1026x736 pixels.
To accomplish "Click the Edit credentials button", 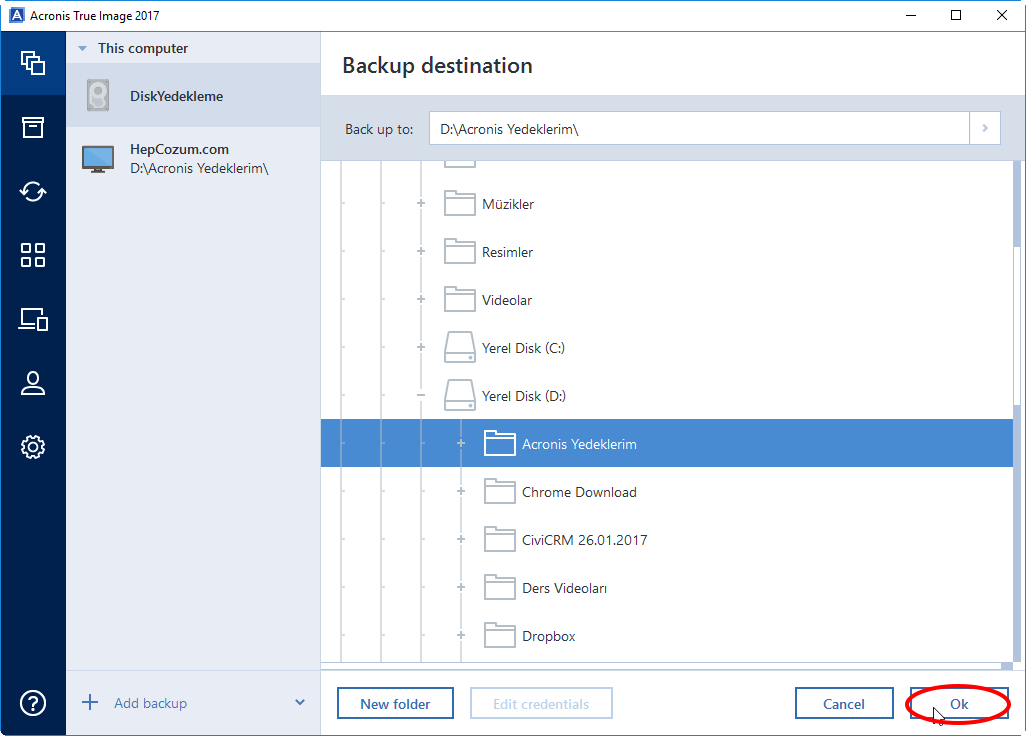I will [x=541, y=703].
